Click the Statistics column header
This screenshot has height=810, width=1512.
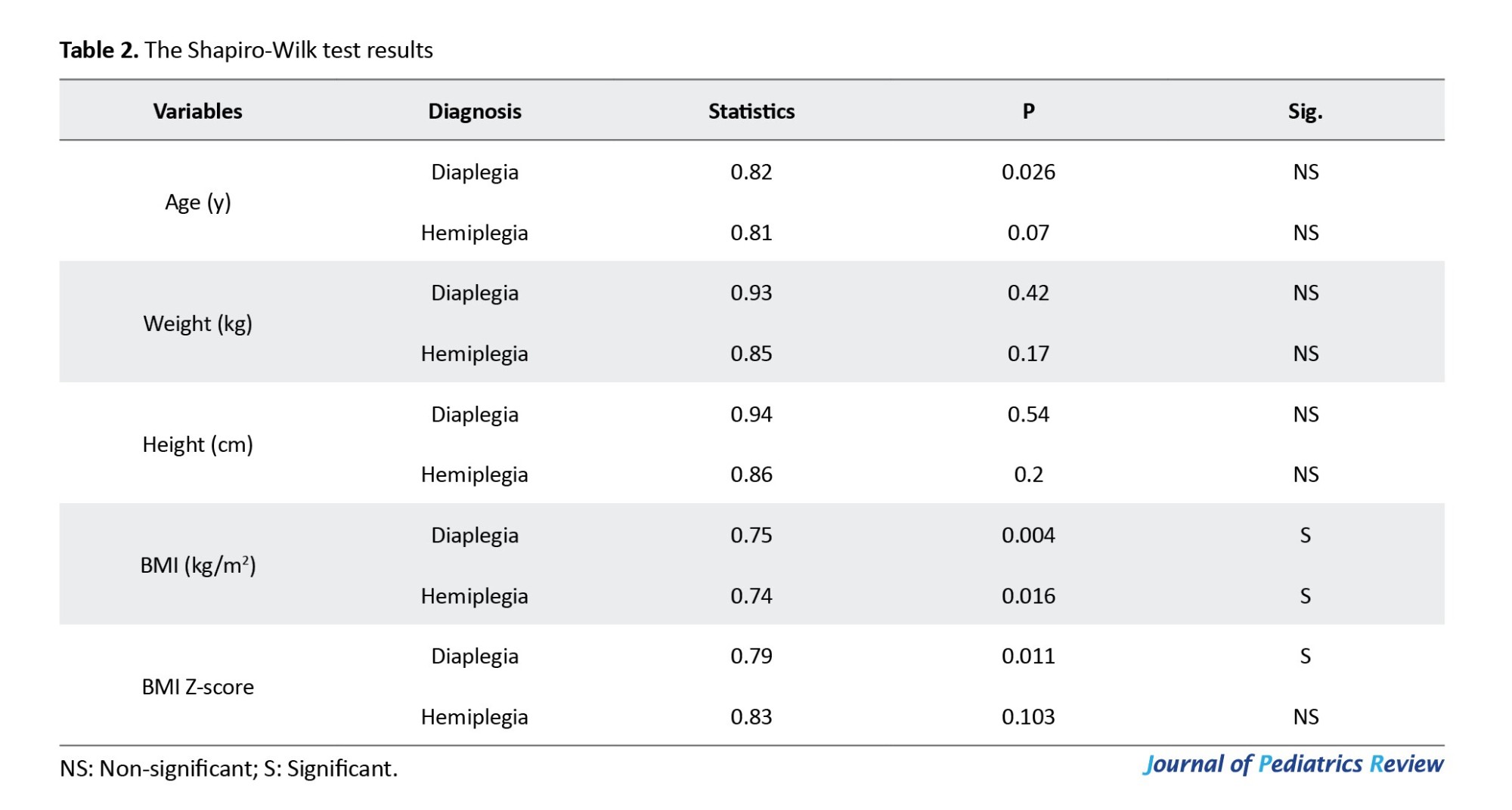(x=751, y=111)
